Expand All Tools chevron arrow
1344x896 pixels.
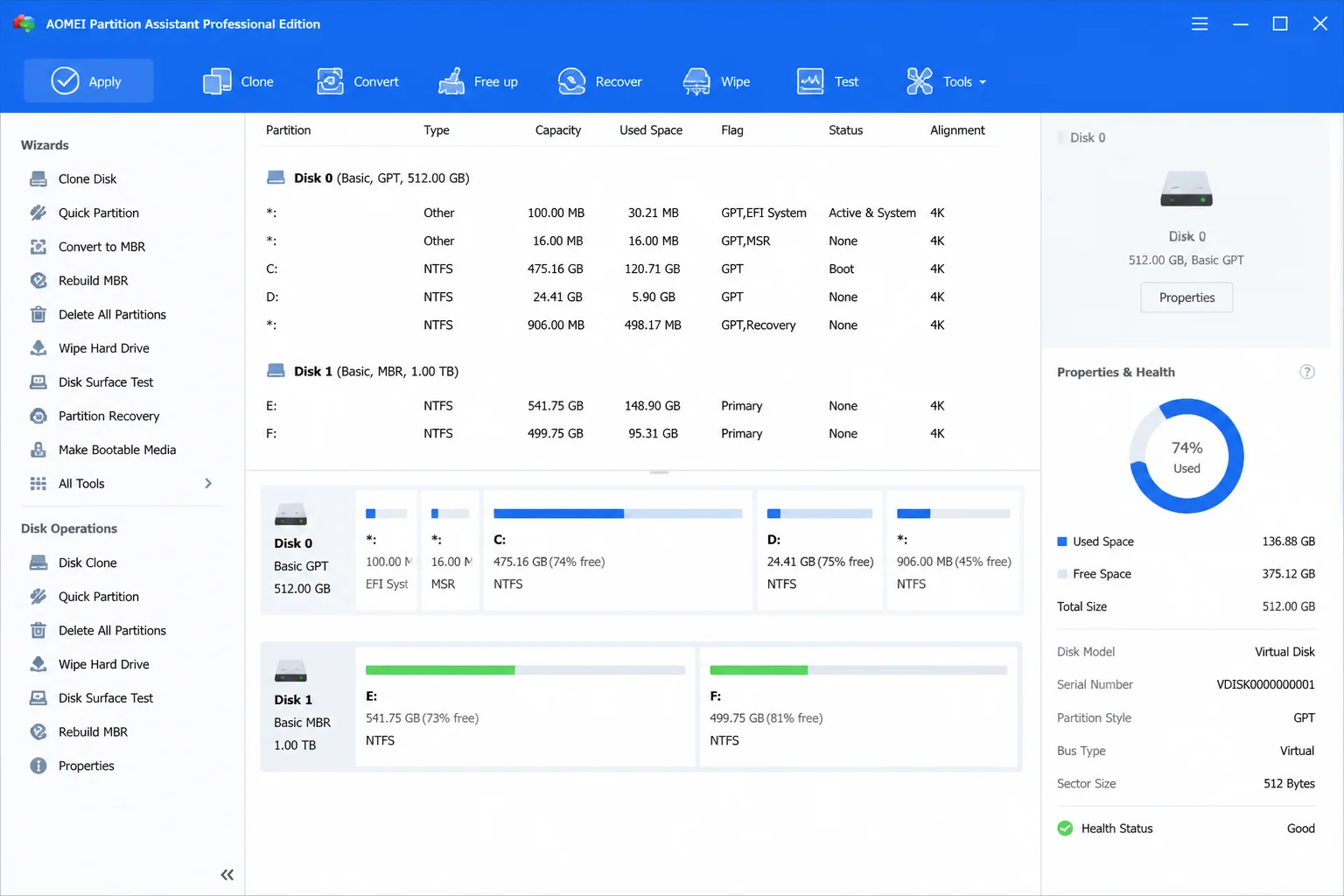(208, 483)
